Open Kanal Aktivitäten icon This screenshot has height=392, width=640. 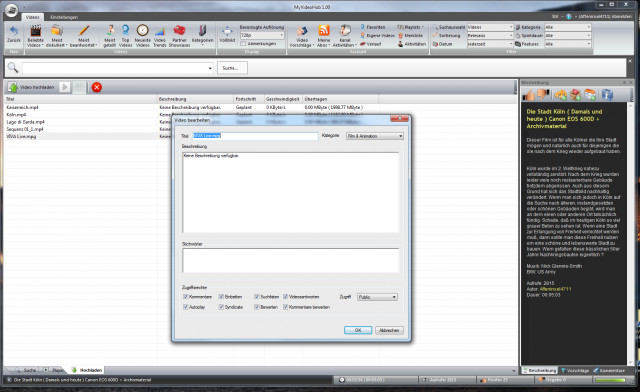[345, 36]
